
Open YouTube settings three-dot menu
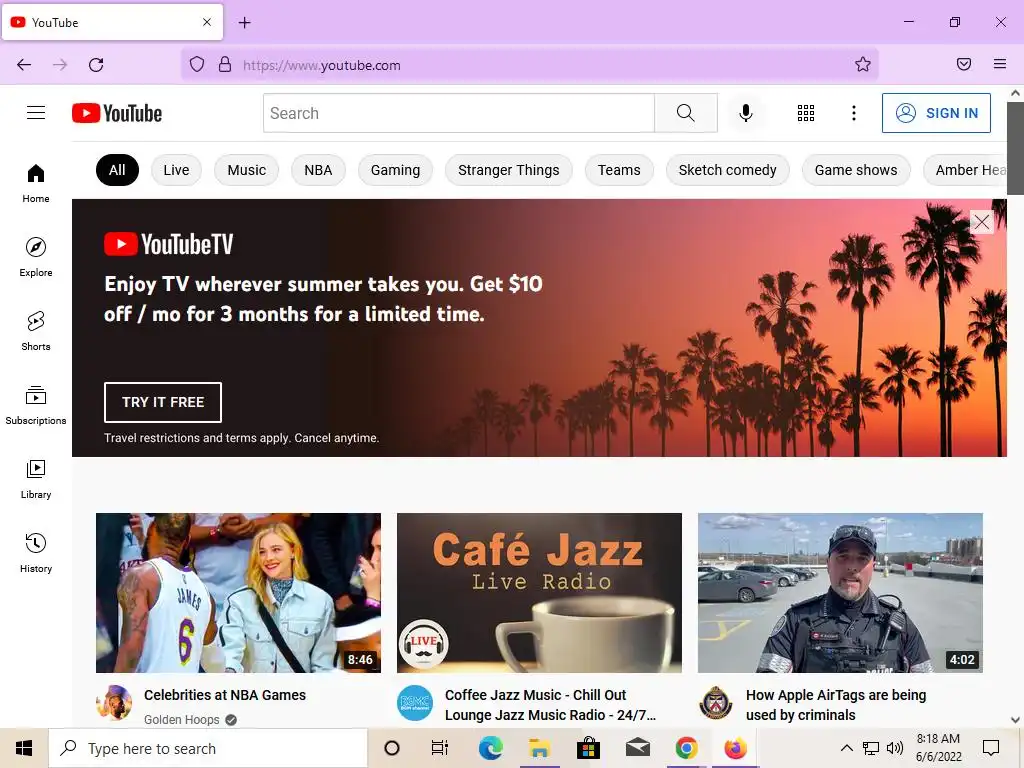pos(854,113)
